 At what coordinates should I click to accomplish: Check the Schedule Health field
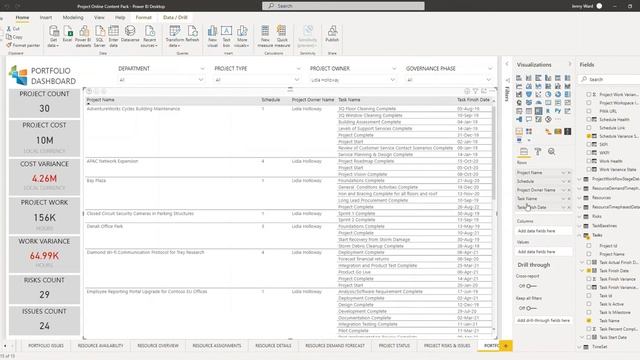coord(589,119)
